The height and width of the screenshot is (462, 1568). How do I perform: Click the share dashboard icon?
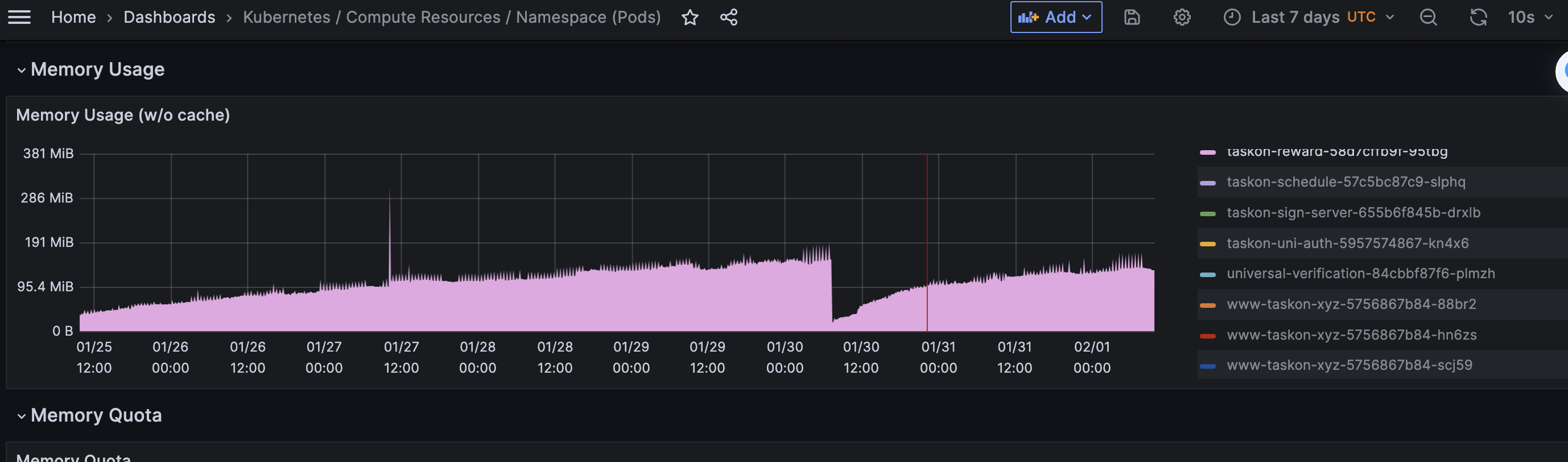[x=729, y=17]
